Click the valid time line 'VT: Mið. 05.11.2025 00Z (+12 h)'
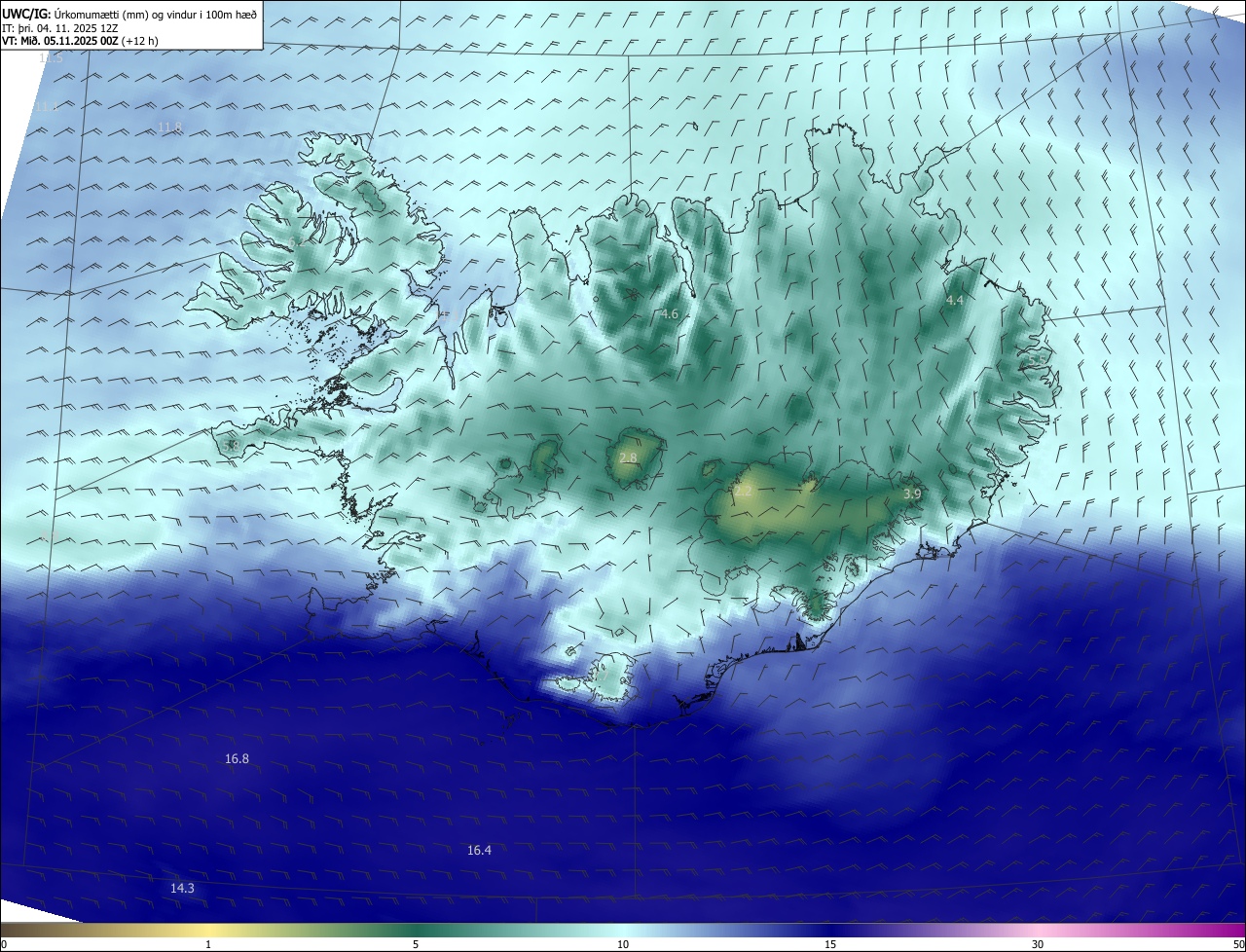The width and height of the screenshot is (1246, 952). pos(80,41)
